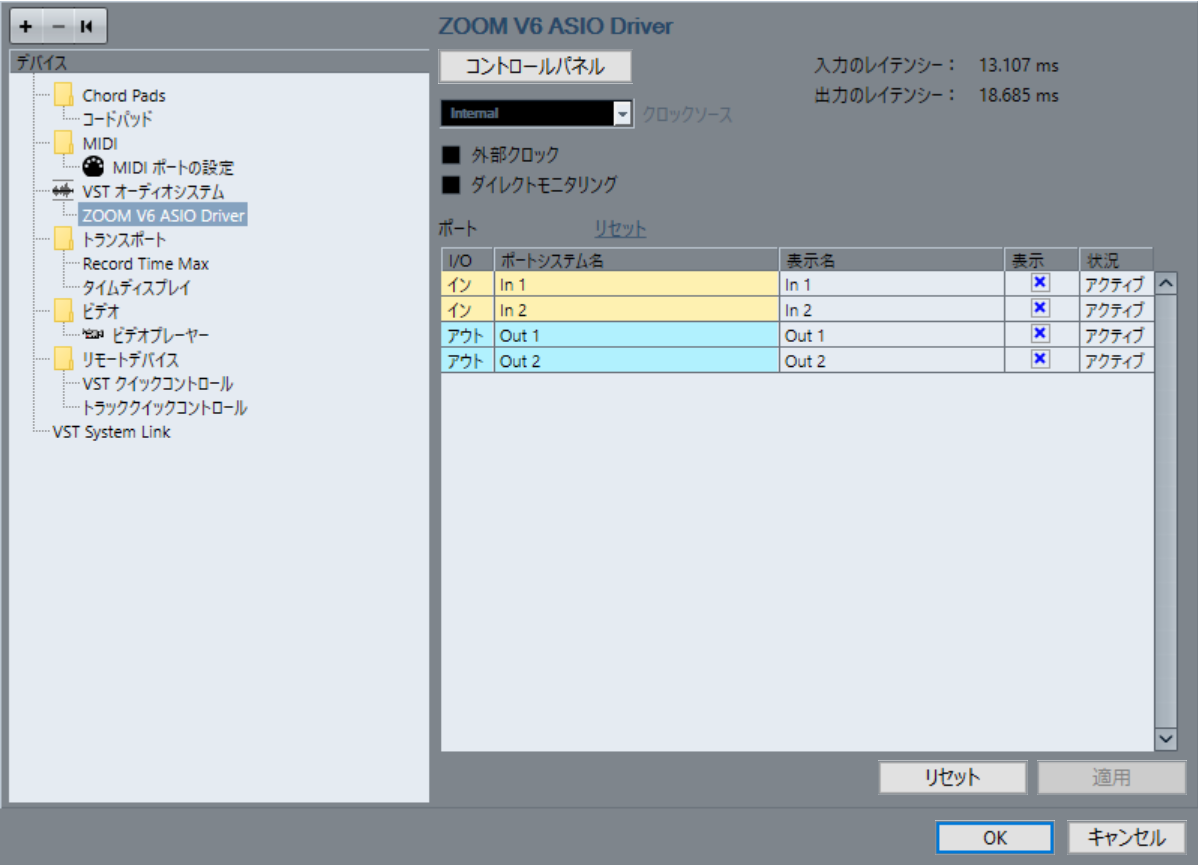Click the アクティブ status in the In 1 row
The height and width of the screenshot is (865, 1198).
point(1115,284)
